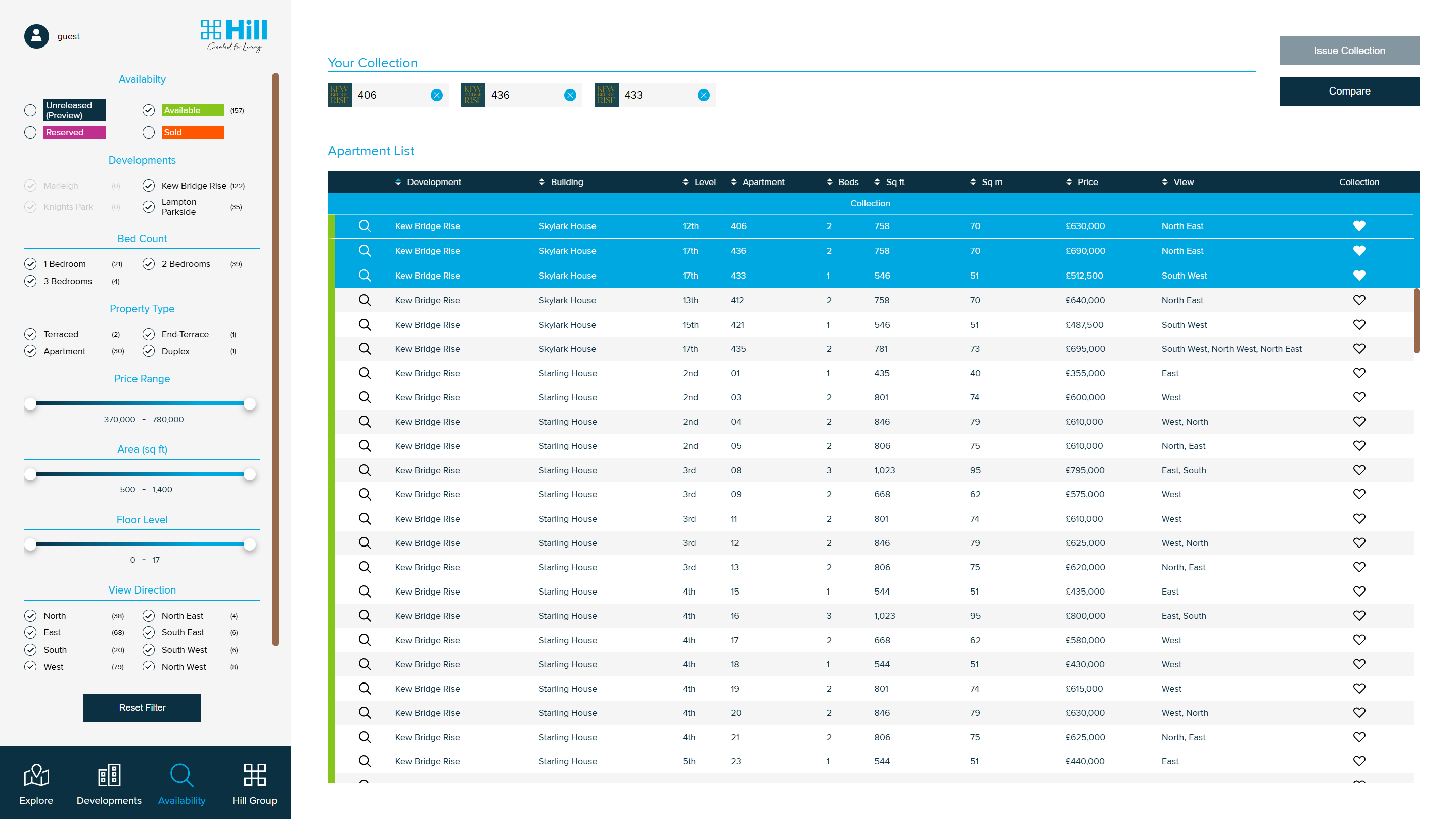Open details magnifier for apartment 421 row
This screenshot has width=1456, height=819.
coord(365,325)
